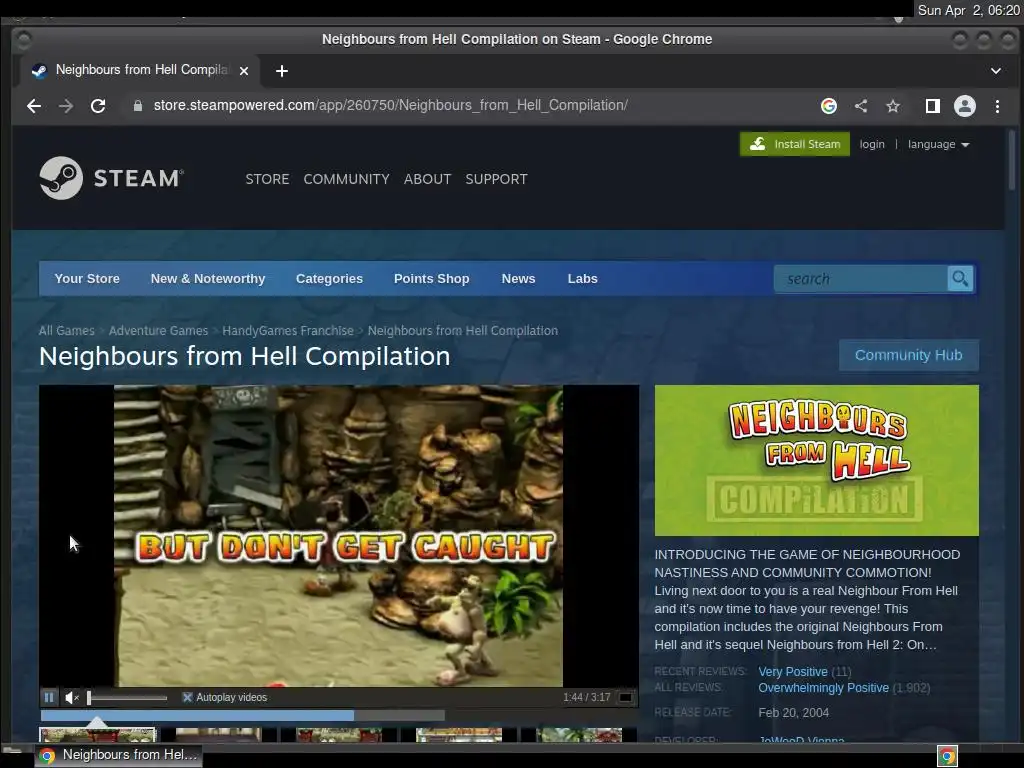Bookmark this page with star icon
This screenshot has width=1024, height=768.
(893, 106)
